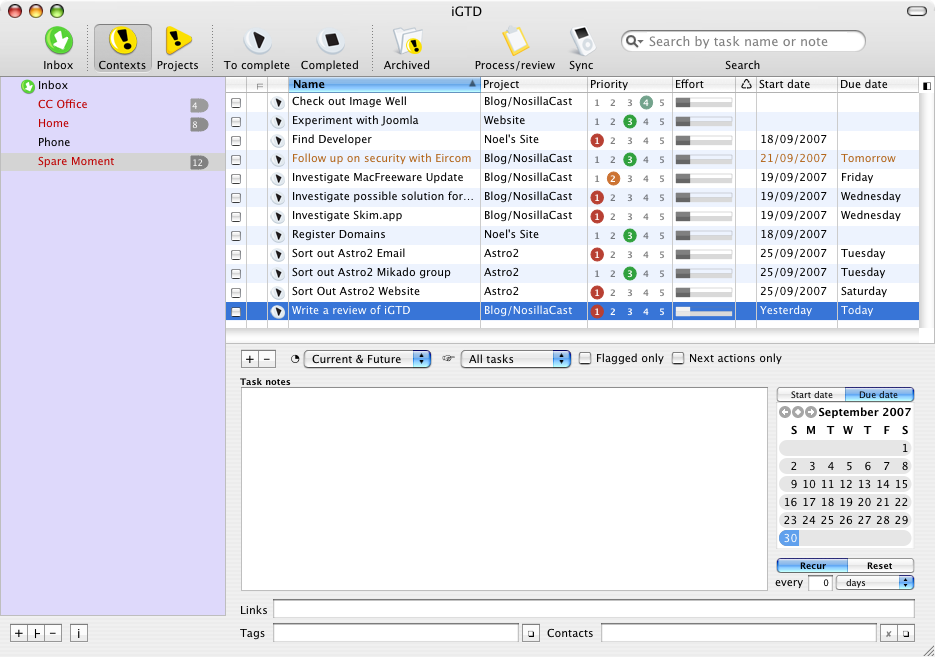Select the Due date calendar tab

coord(879,395)
